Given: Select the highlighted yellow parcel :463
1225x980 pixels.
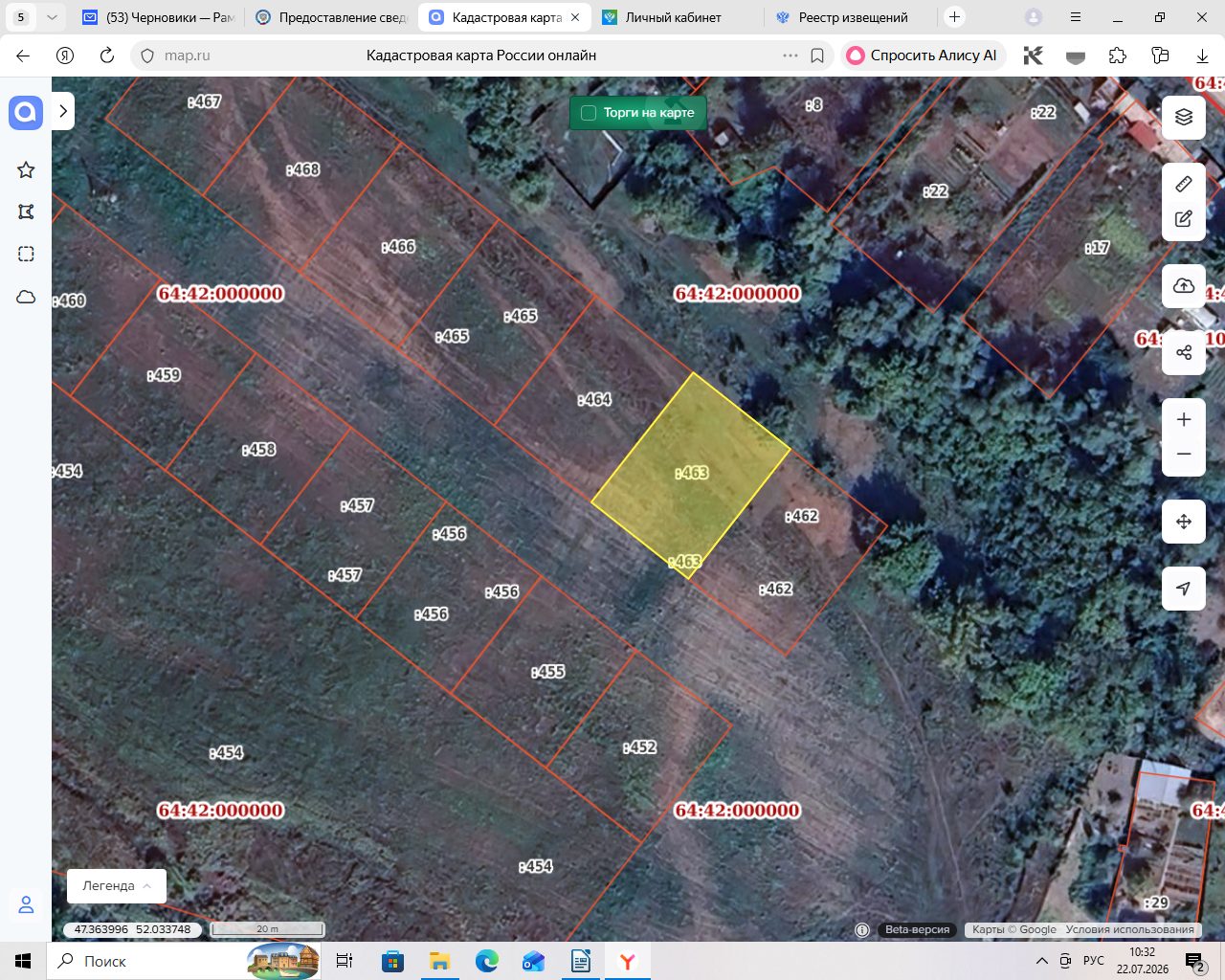Looking at the screenshot, I should [x=691, y=474].
